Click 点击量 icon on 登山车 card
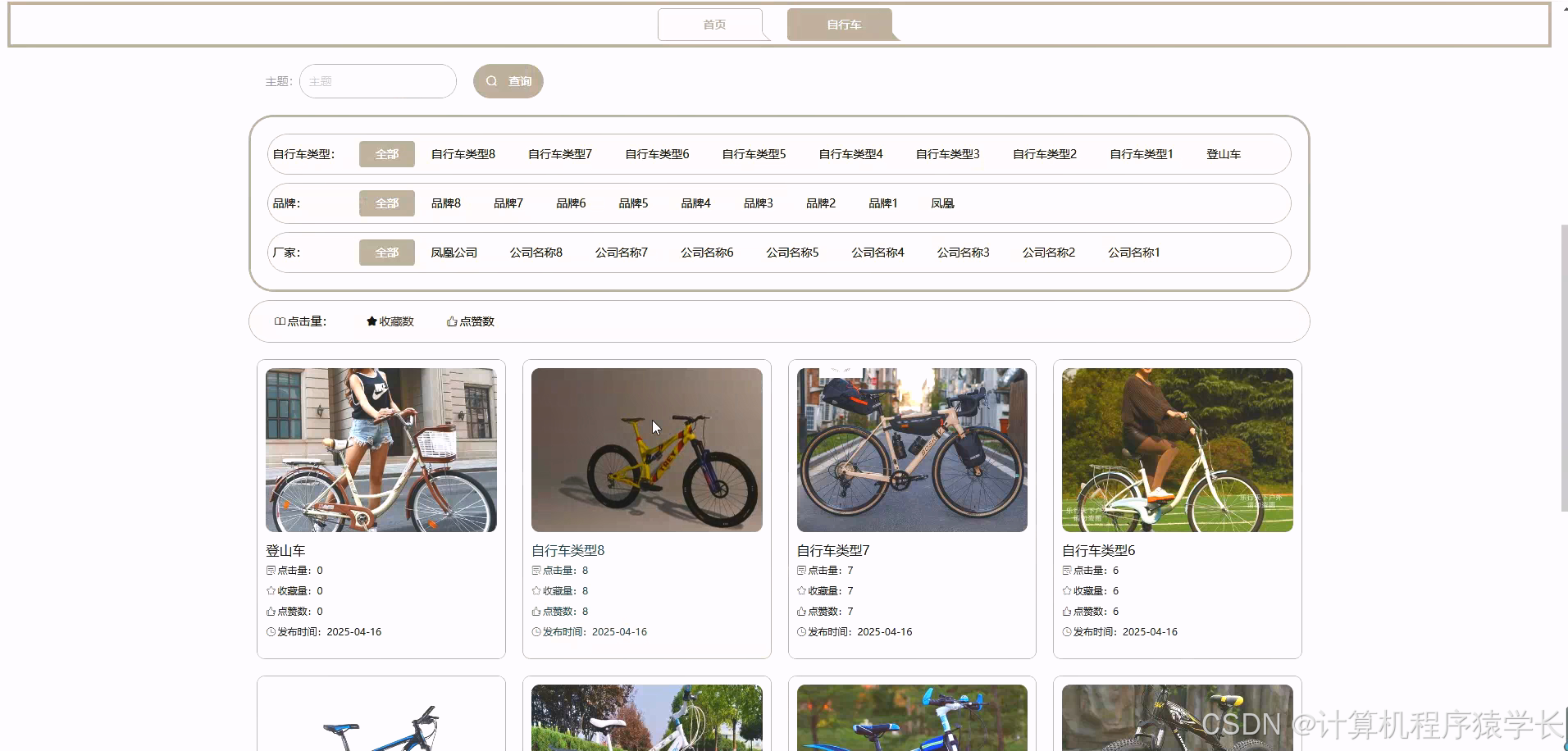The width and height of the screenshot is (1568, 751). point(271,571)
